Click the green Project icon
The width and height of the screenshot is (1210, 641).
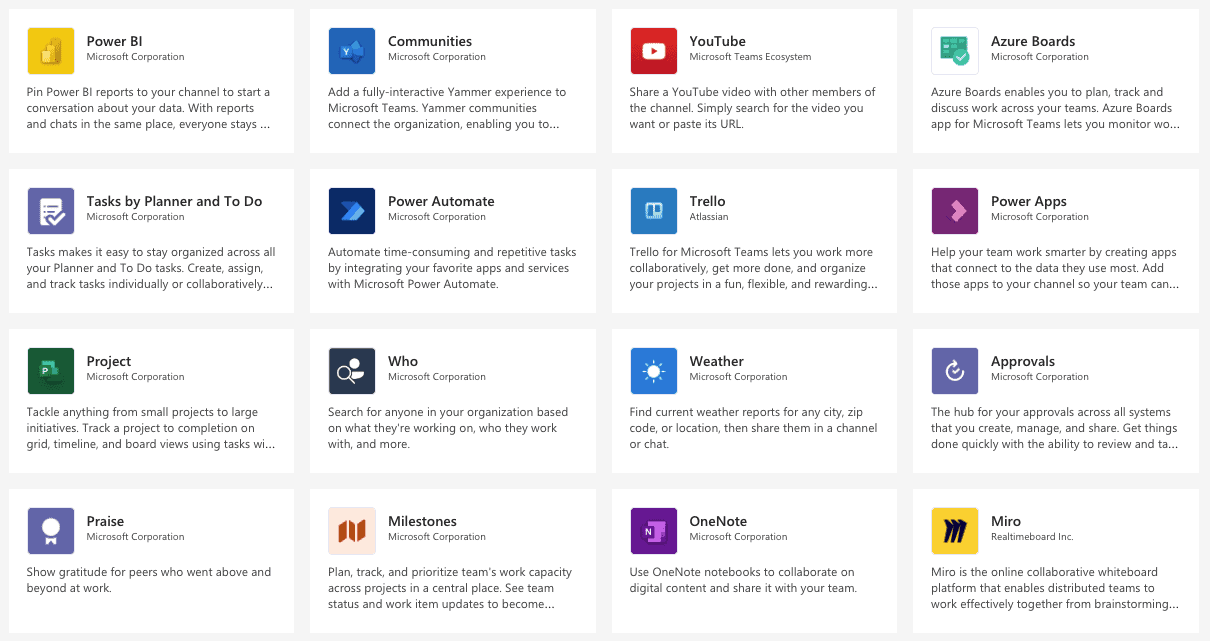51,371
